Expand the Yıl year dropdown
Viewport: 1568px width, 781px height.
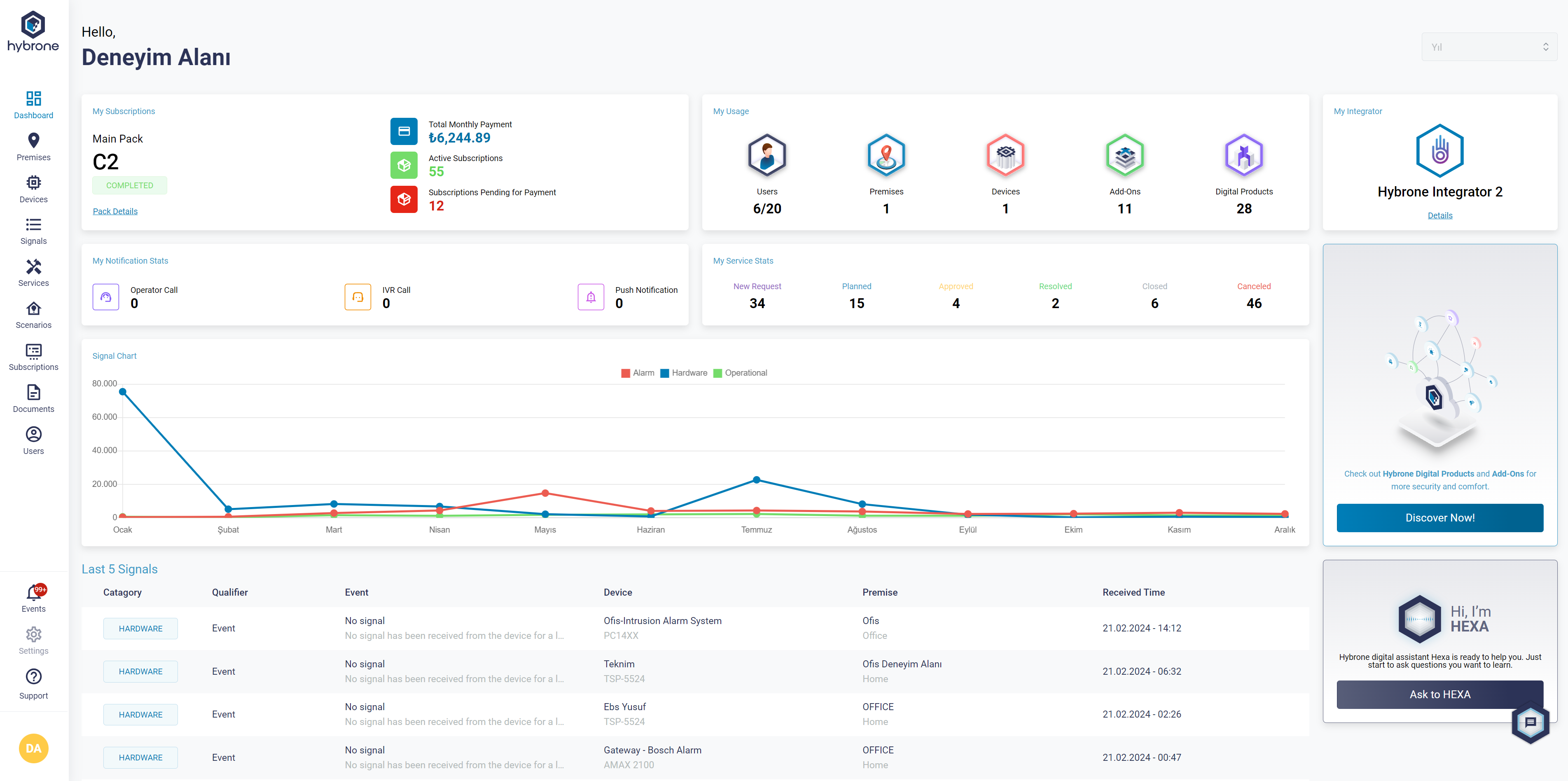(x=1488, y=47)
